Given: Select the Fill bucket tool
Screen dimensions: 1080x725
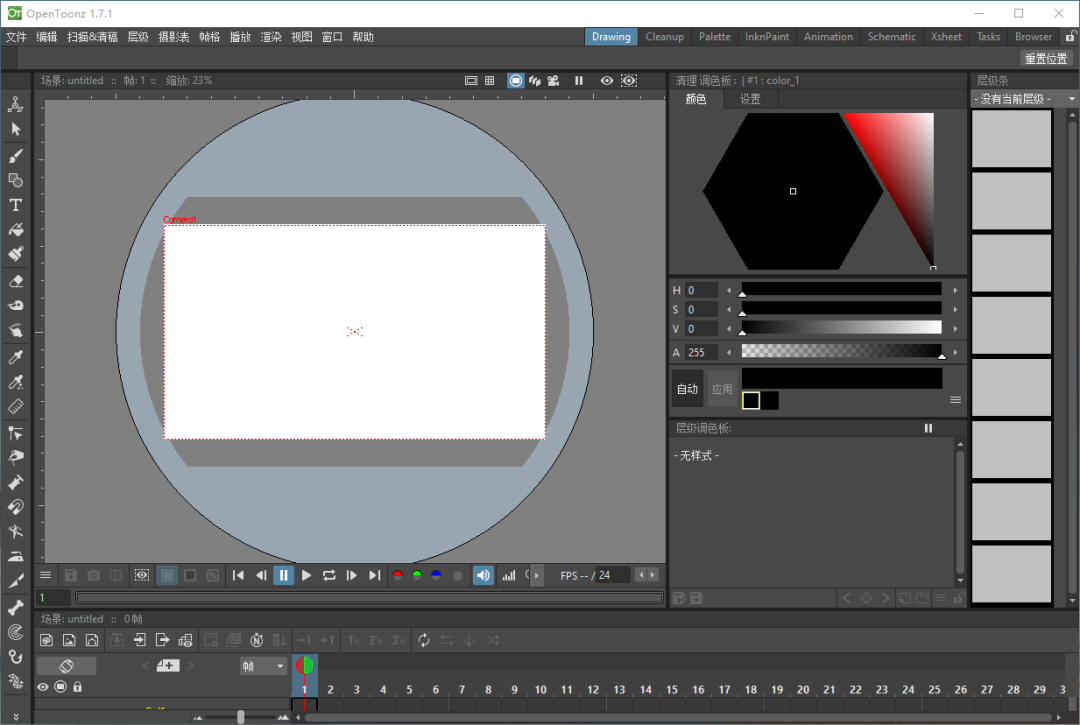Looking at the screenshot, I should pos(15,229).
